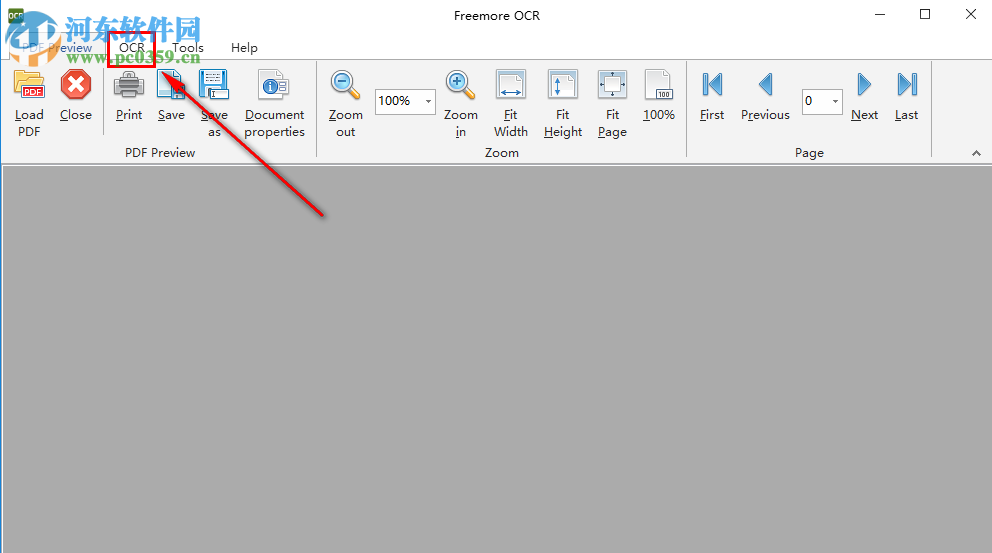Click the Save document icon
Screen dimensions: 992x553
171,85
